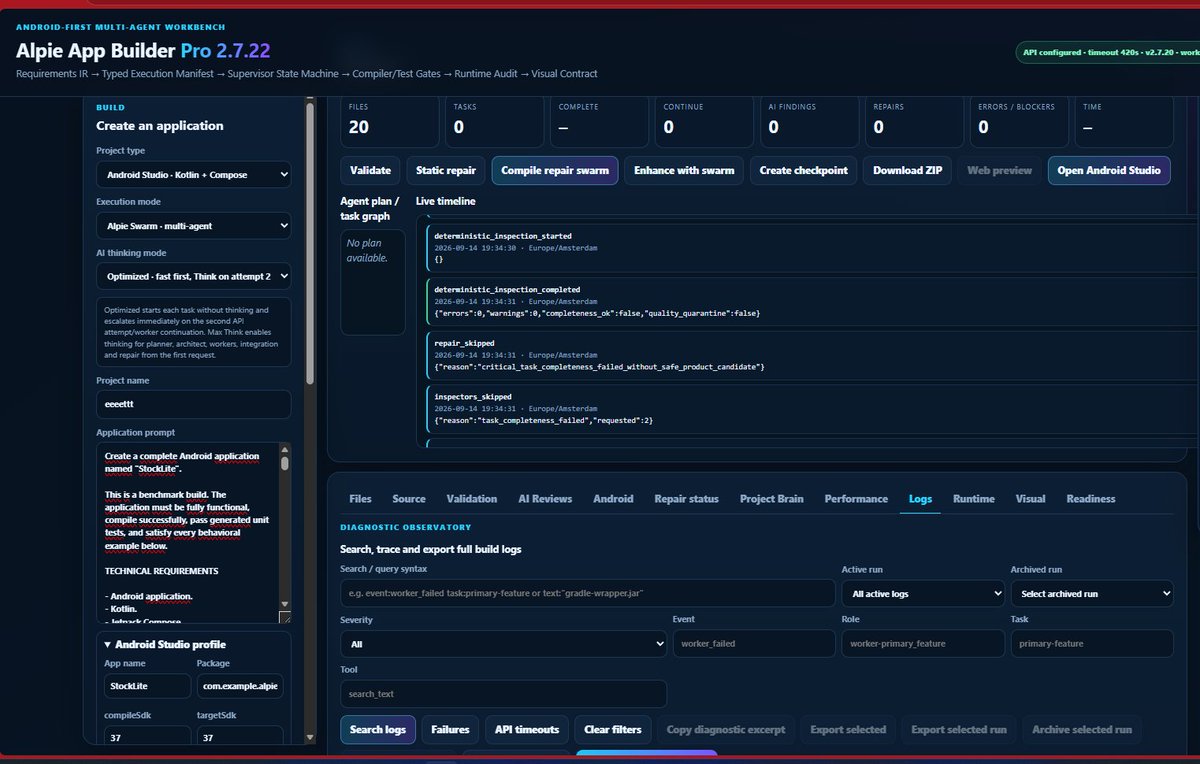Focus the compileSdk field
The width and height of the screenshot is (1200, 764).
[147, 737]
